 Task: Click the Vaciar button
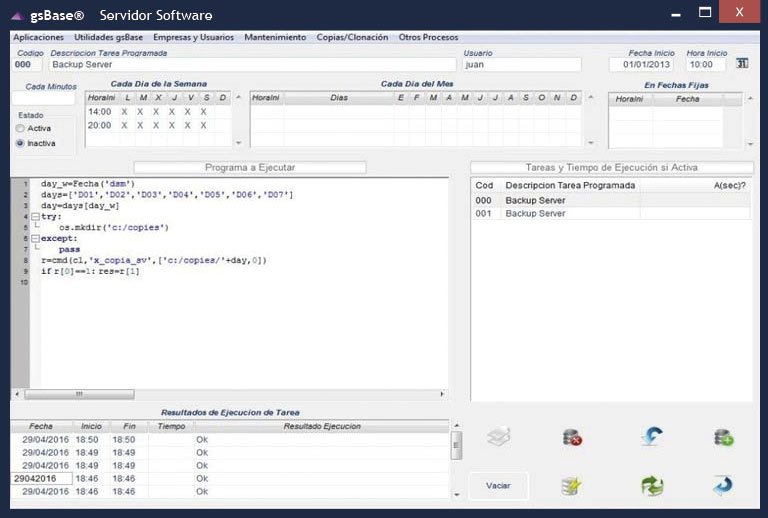(x=499, y=486)
